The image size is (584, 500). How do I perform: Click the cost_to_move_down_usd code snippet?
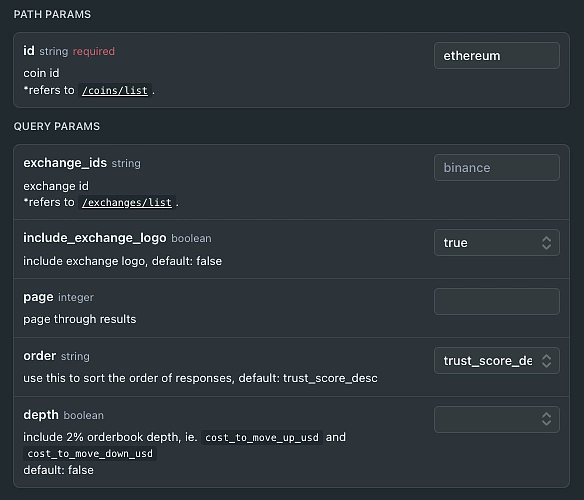pos(90,453)
